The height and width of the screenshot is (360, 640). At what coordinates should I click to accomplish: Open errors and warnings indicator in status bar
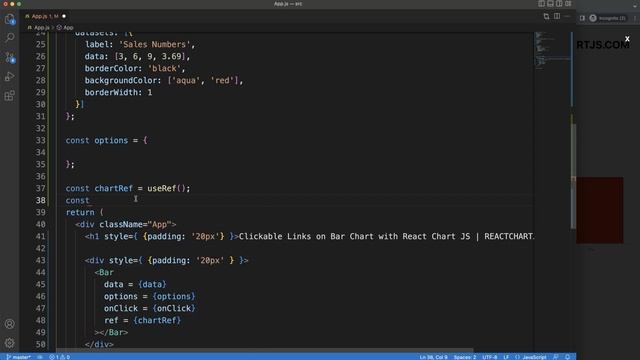60,357
